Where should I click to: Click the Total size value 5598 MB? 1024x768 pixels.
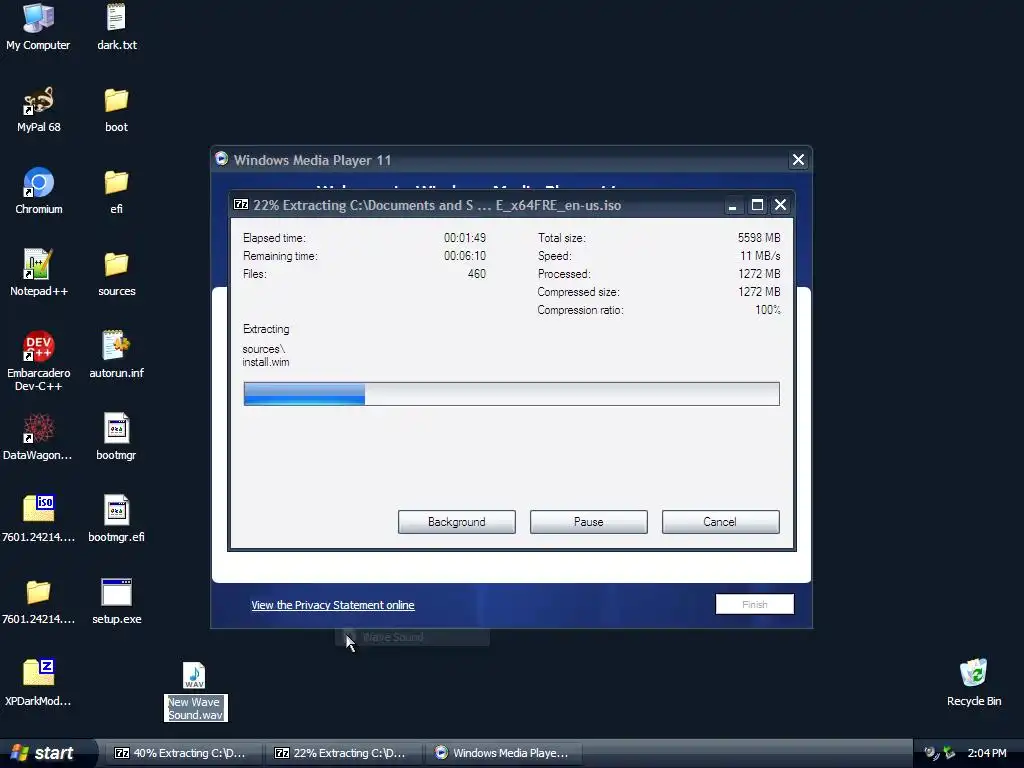759,238
